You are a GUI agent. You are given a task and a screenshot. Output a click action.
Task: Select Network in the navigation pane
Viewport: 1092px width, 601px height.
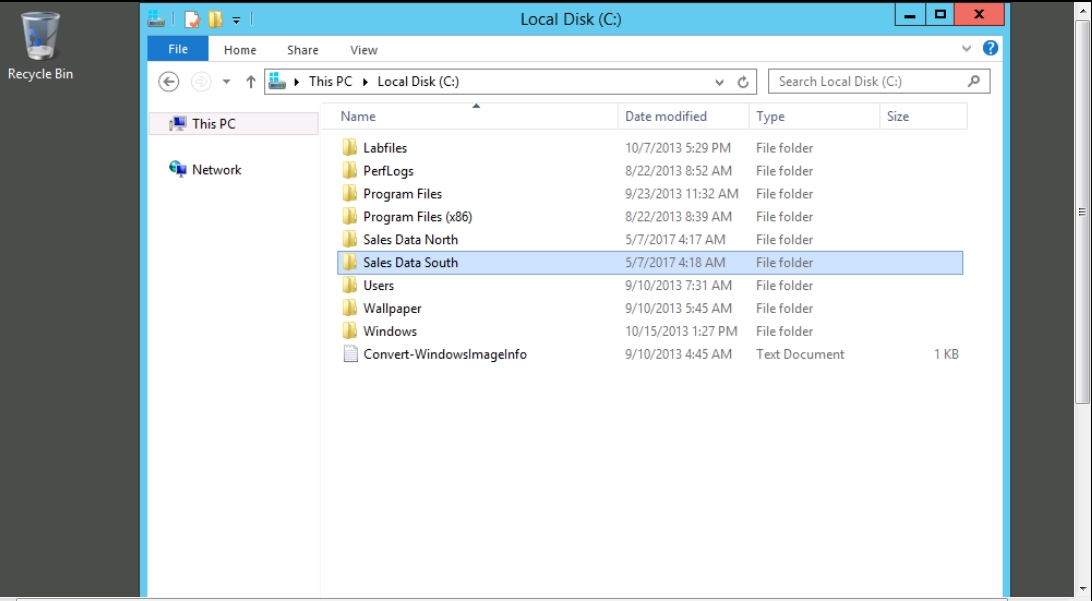[216, 170]
